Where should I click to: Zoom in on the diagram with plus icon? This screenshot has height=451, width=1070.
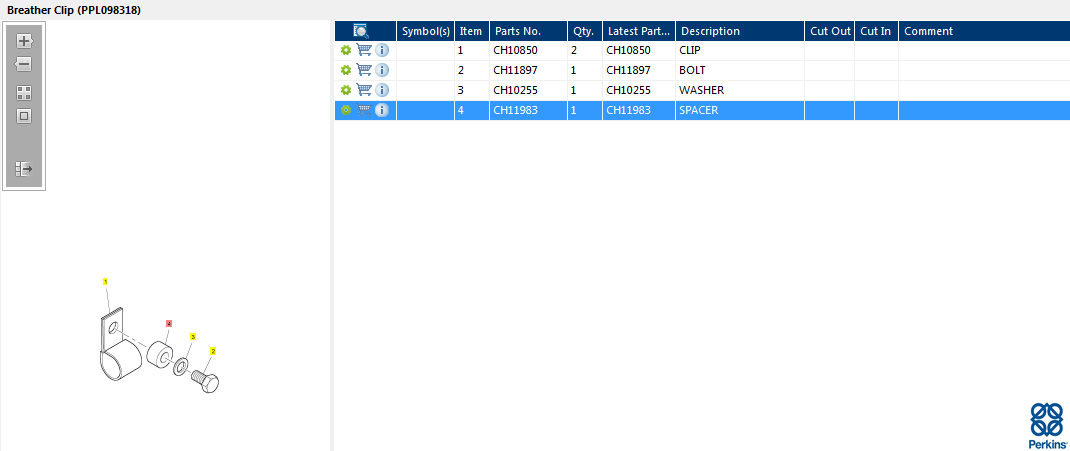(24, 41)
